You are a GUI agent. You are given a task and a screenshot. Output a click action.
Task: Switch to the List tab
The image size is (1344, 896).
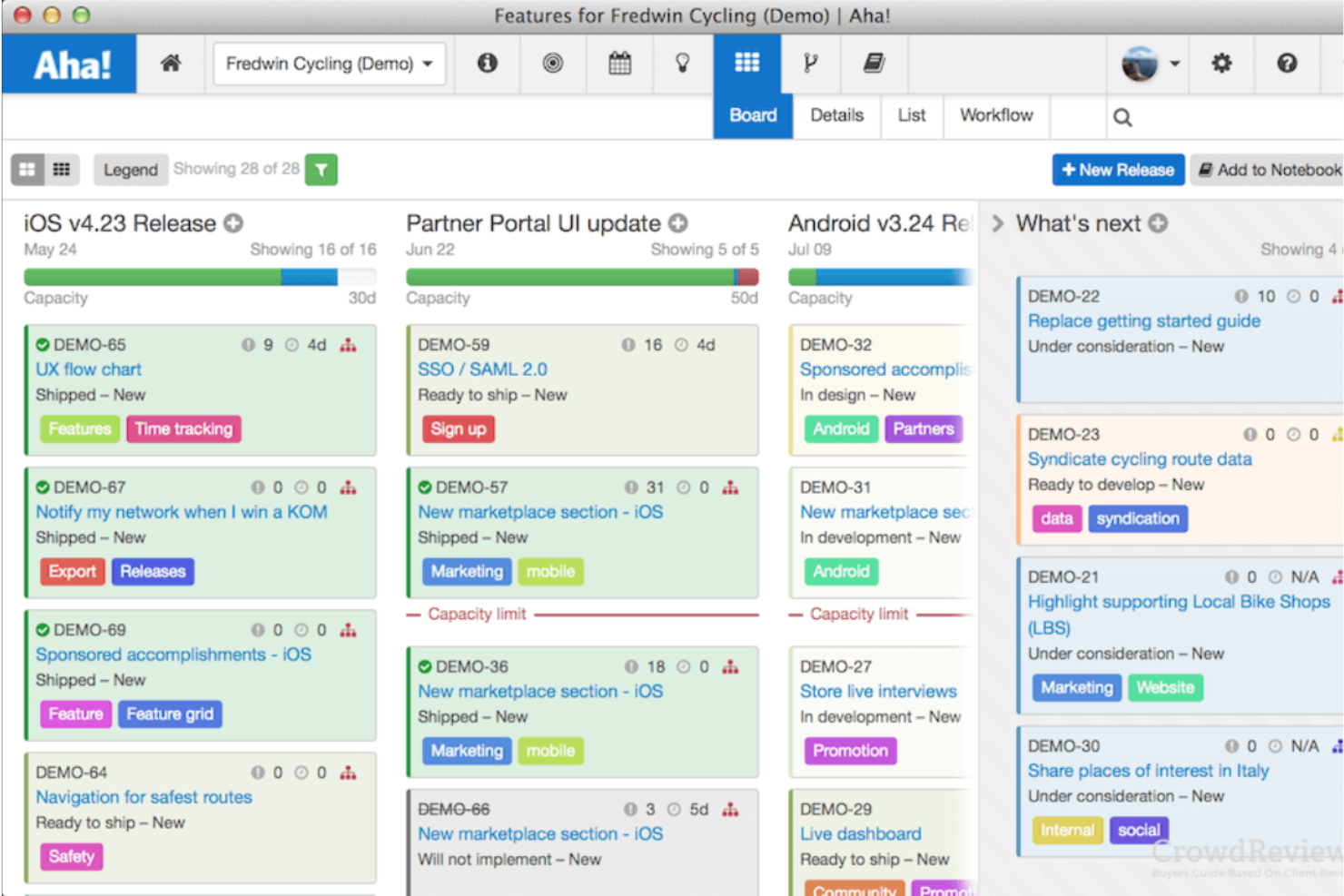(912, 115)
